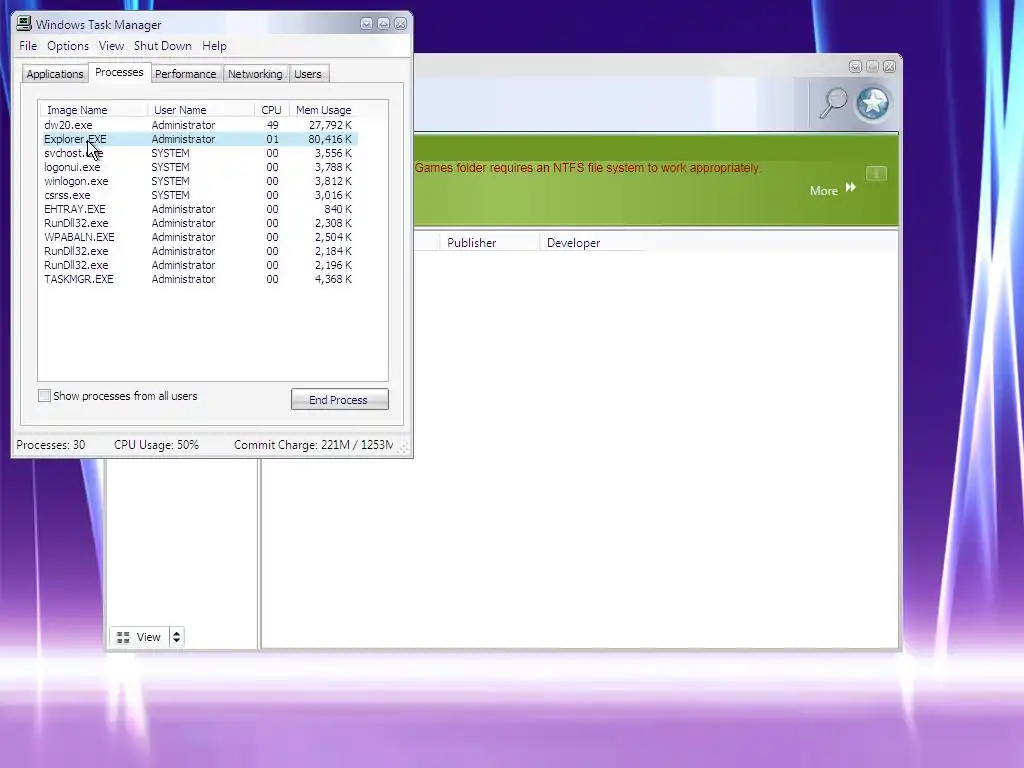Viewport: 1024px width, 768px height.
Task: Switch to the Performance tab
Action: (x=185, y=74)
